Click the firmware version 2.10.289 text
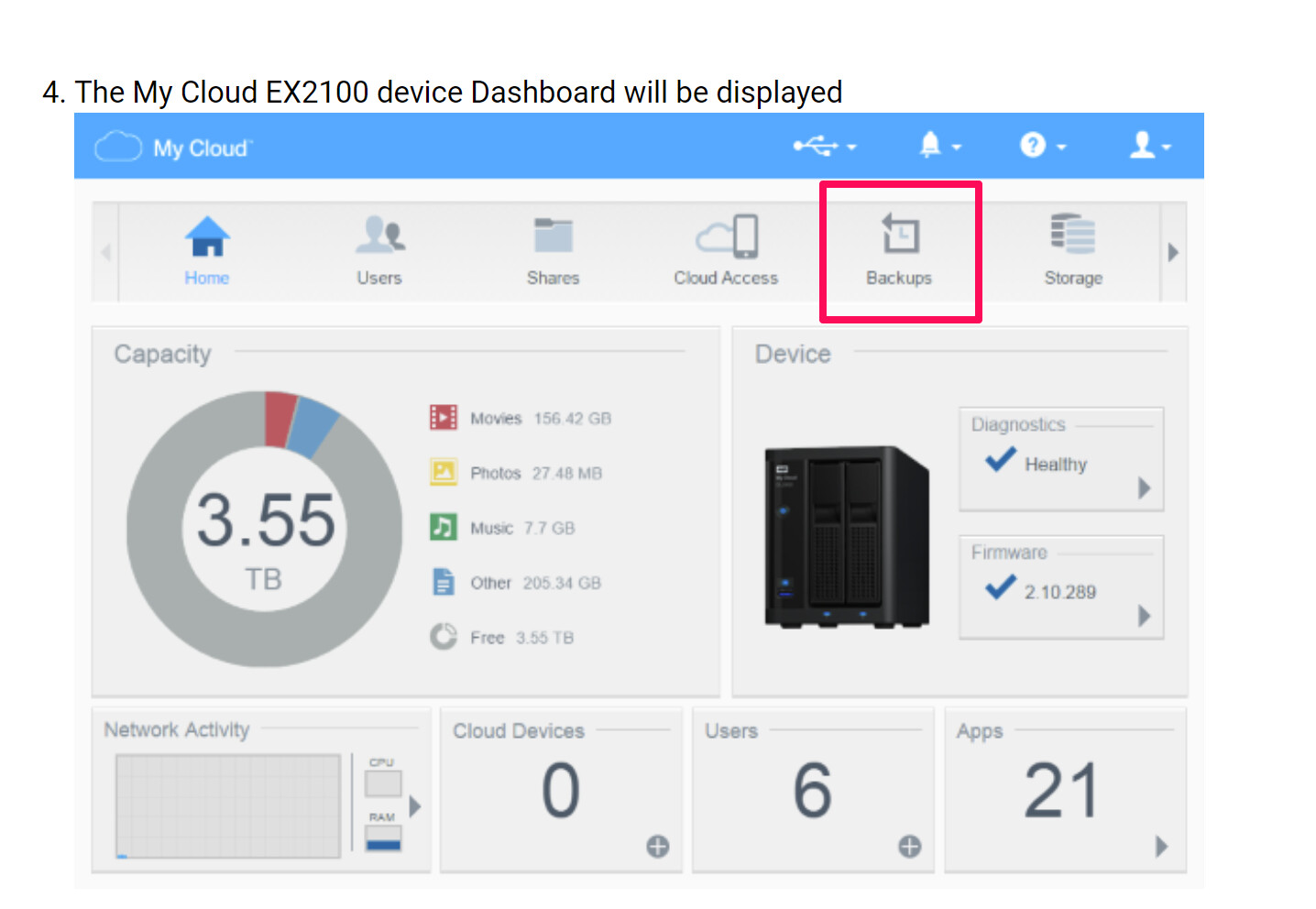 1060,593
